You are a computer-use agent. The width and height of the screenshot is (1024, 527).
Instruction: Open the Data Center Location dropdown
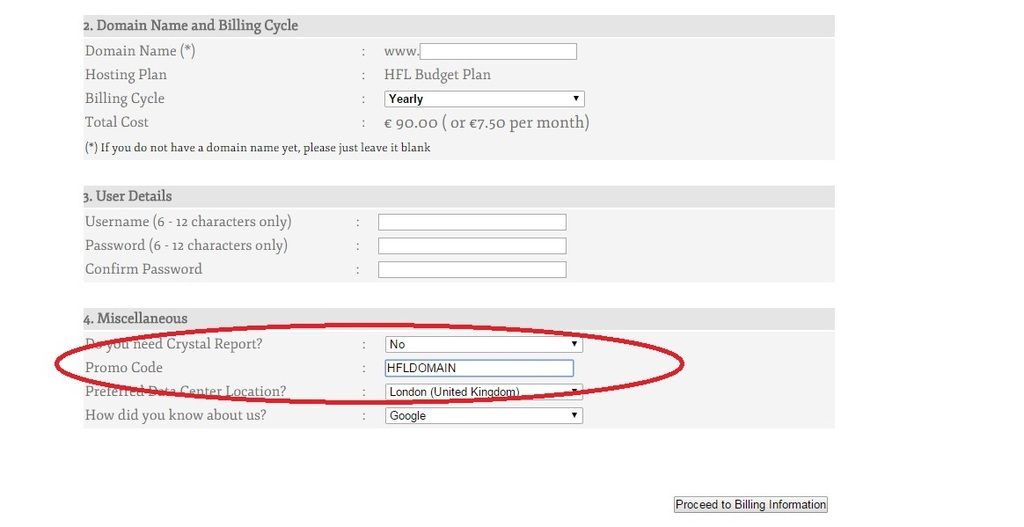(484, 392)
